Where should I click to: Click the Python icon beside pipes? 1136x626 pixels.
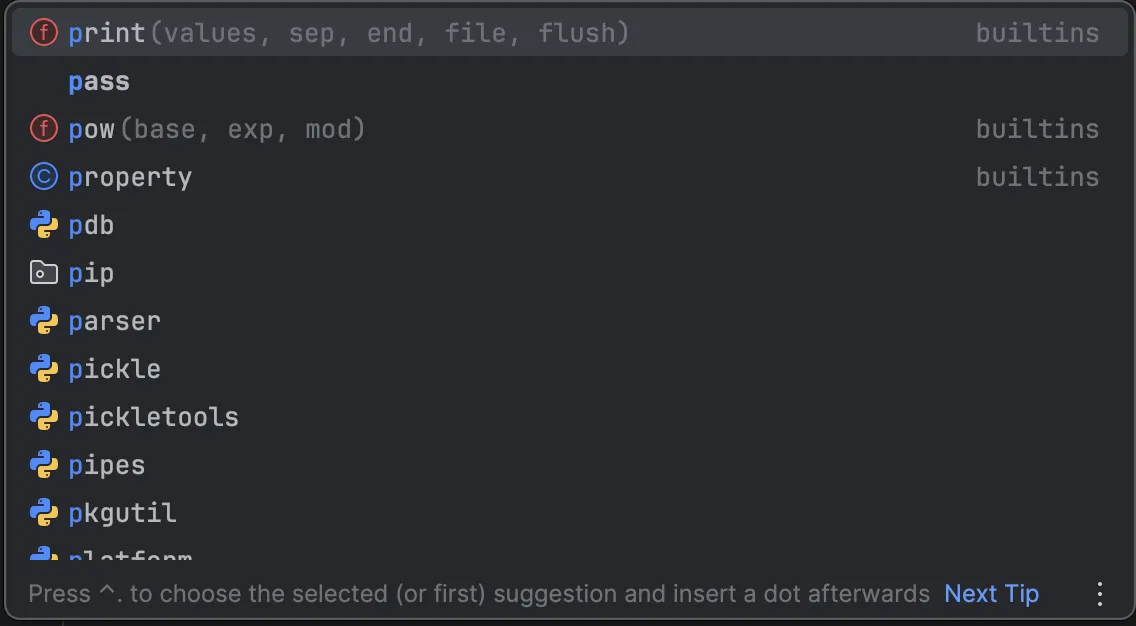pos(42,464)
